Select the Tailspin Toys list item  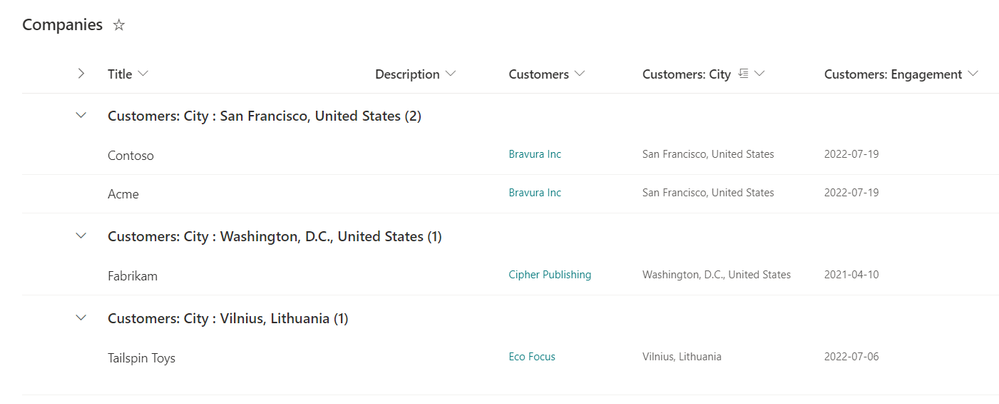point(142,358)
